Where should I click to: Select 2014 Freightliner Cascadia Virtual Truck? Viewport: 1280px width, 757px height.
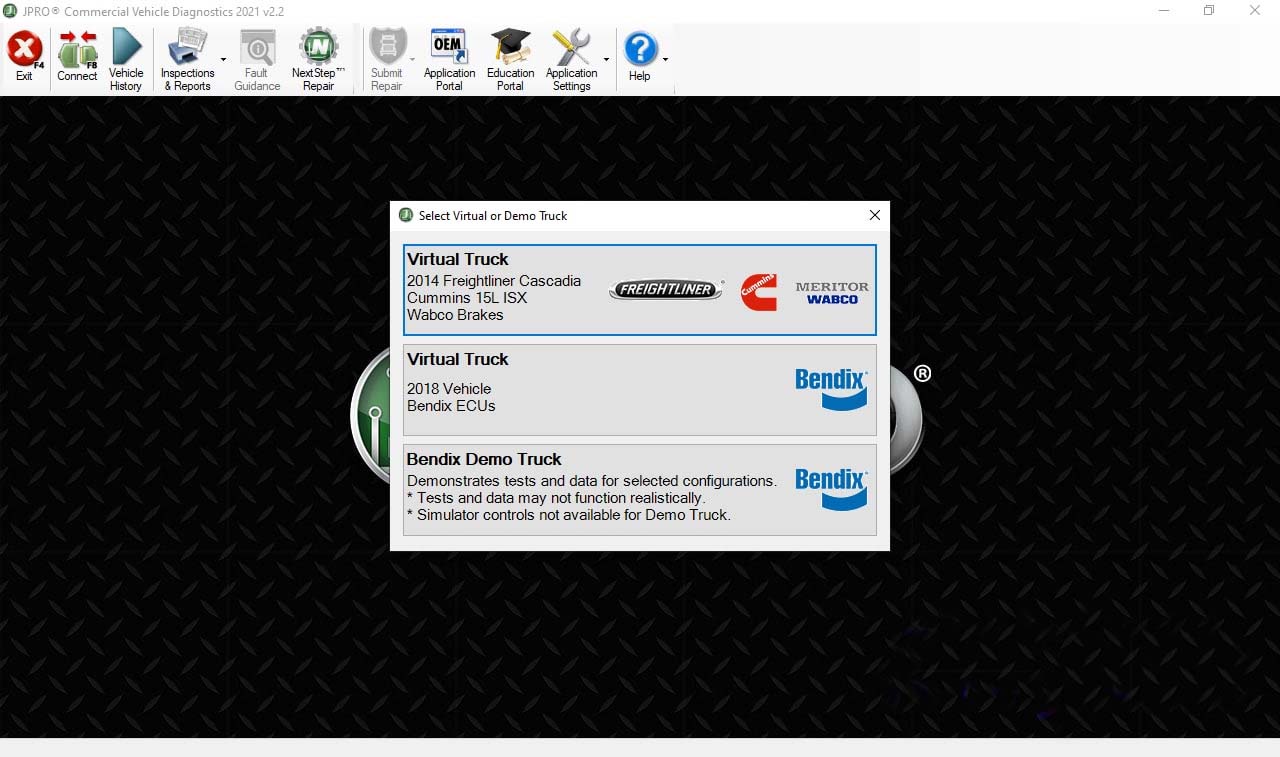(640, 290)
